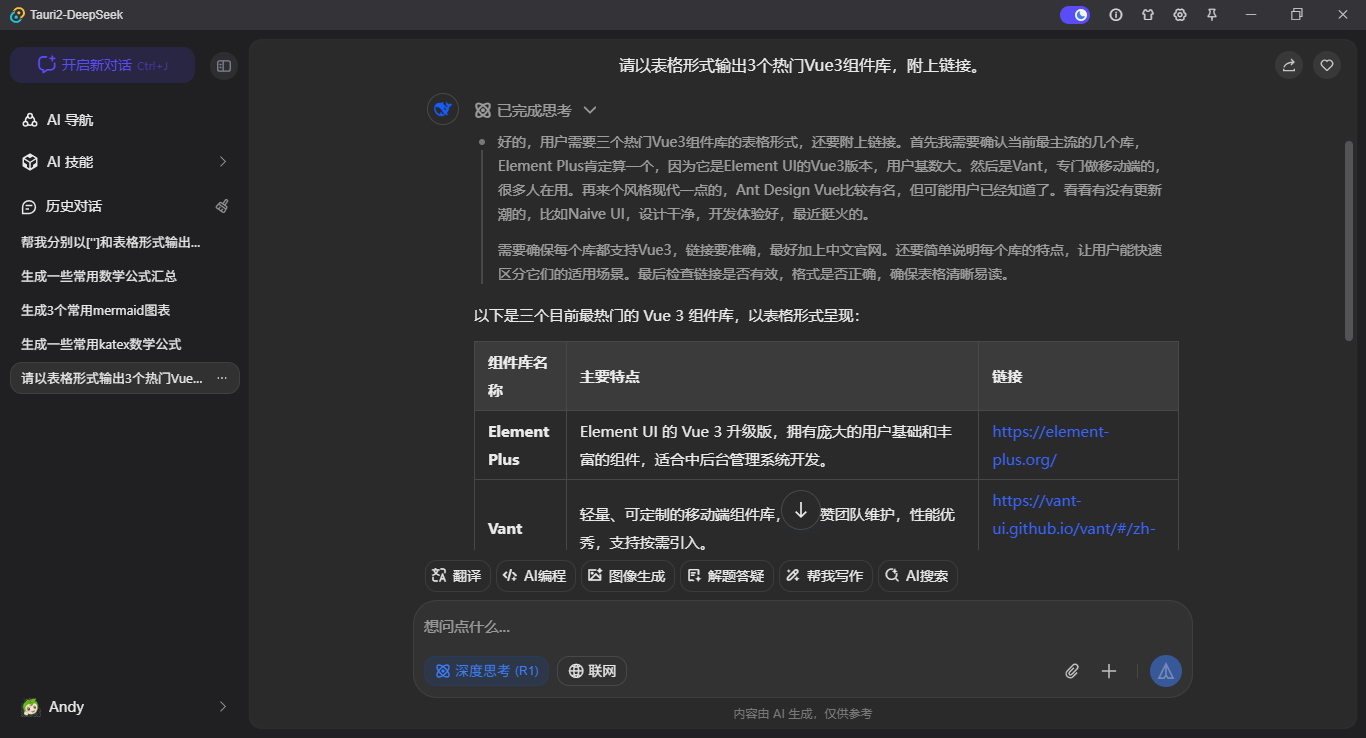Open the settings gear in the title bar
1366x738 pixels.
tap(1180, 15)
